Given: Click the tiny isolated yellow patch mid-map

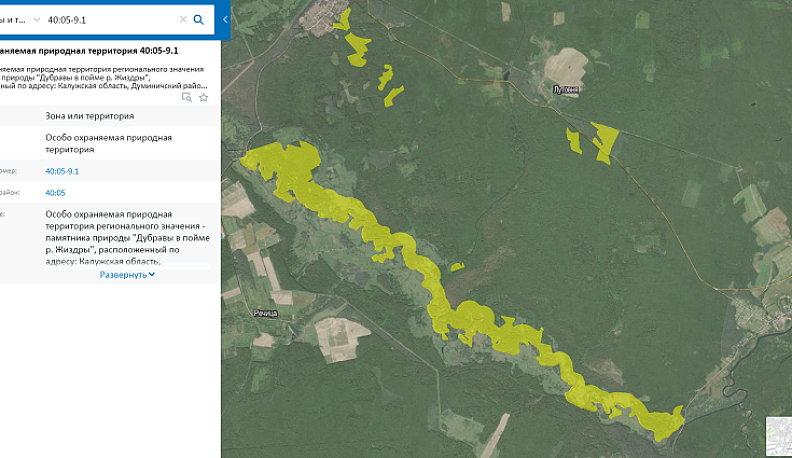Looking at the screenshot, I should [x=456, y=267].
